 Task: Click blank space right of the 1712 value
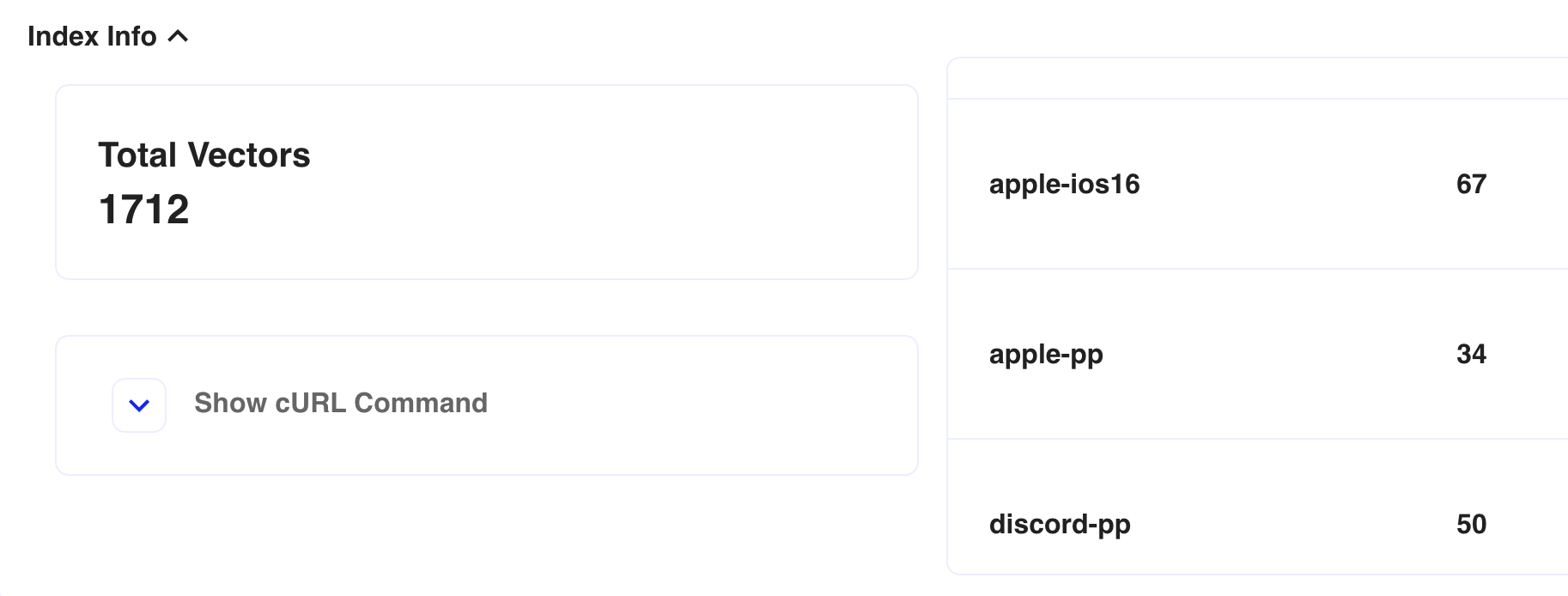point(550,210)
